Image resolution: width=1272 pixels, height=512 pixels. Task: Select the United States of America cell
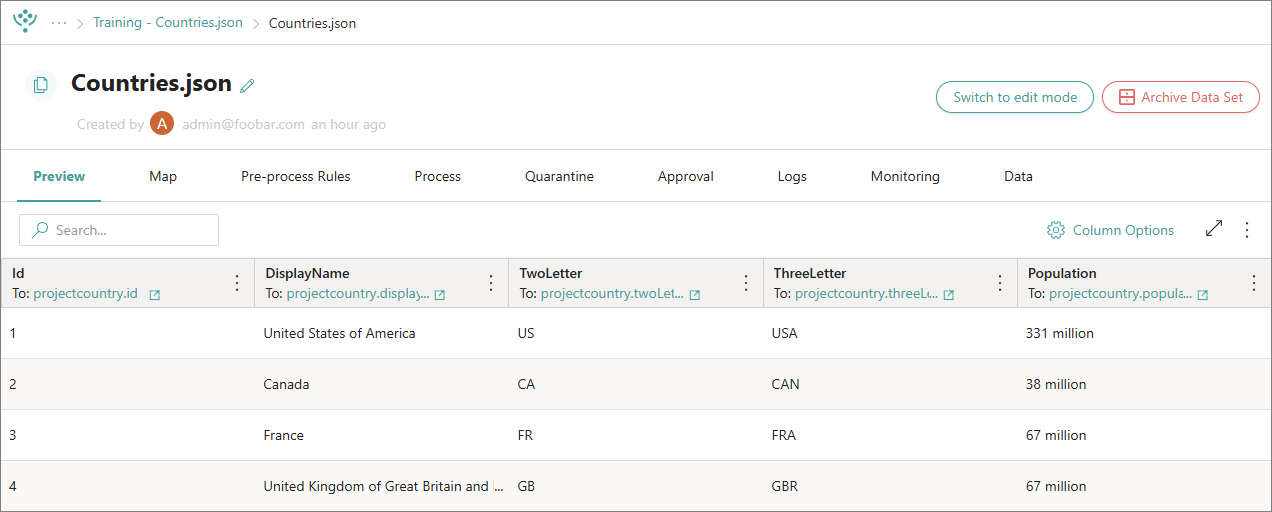[x=382, y=333]
